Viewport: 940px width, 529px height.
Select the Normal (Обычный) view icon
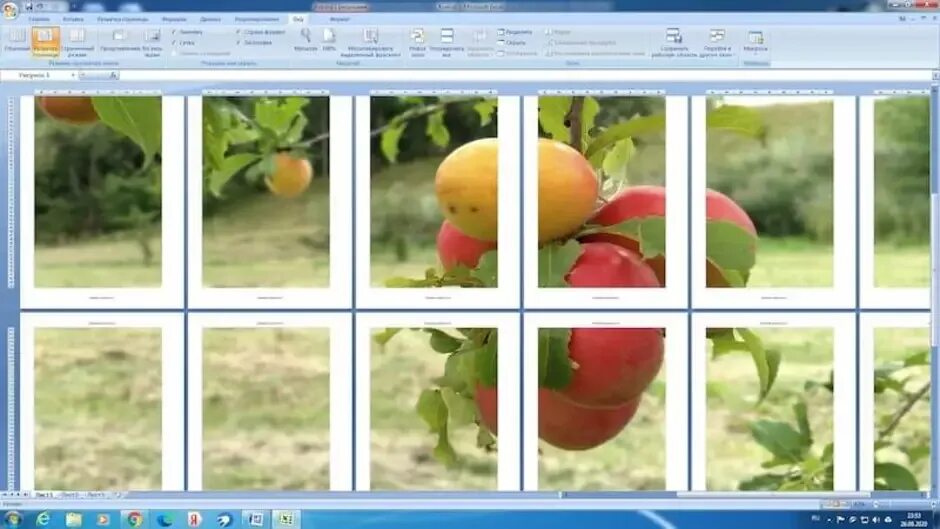(17, 41)
